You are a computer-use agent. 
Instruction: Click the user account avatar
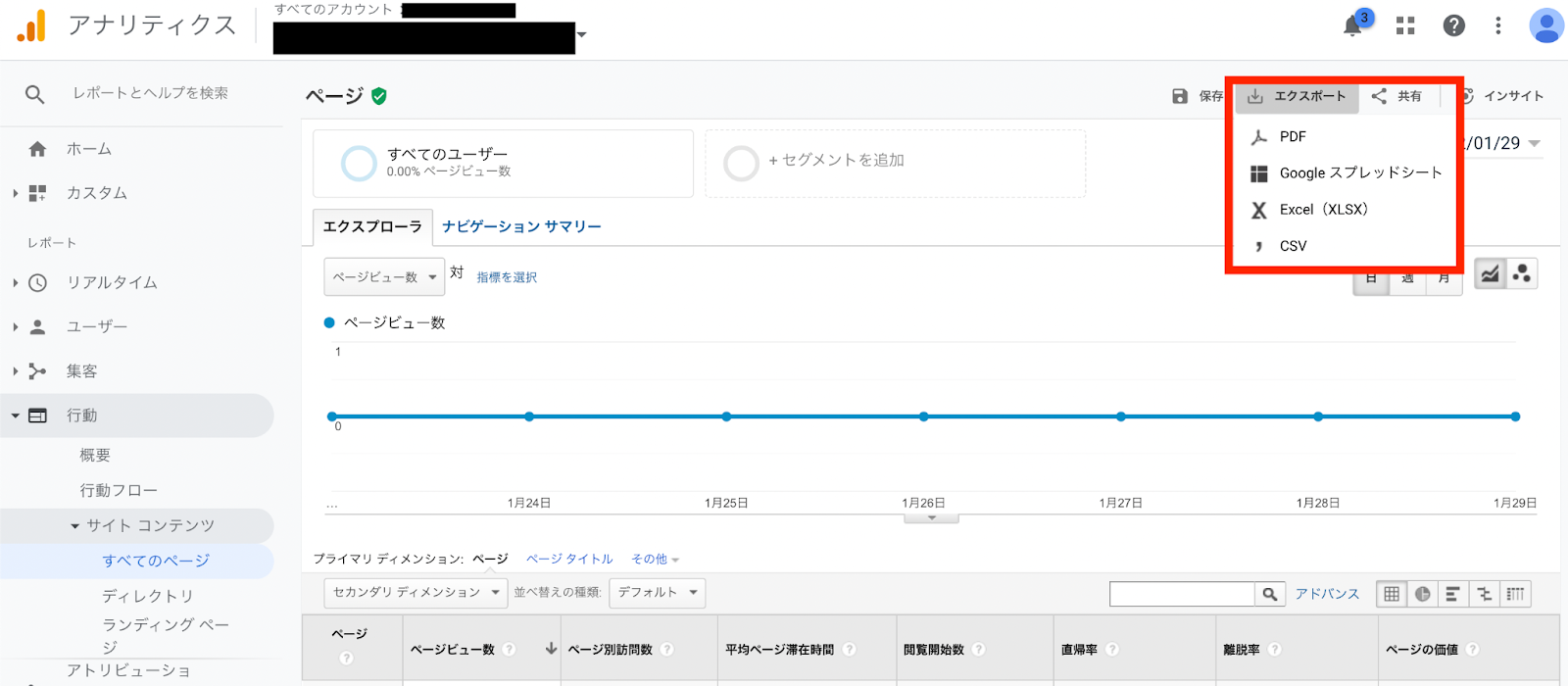click(1545, 25)
